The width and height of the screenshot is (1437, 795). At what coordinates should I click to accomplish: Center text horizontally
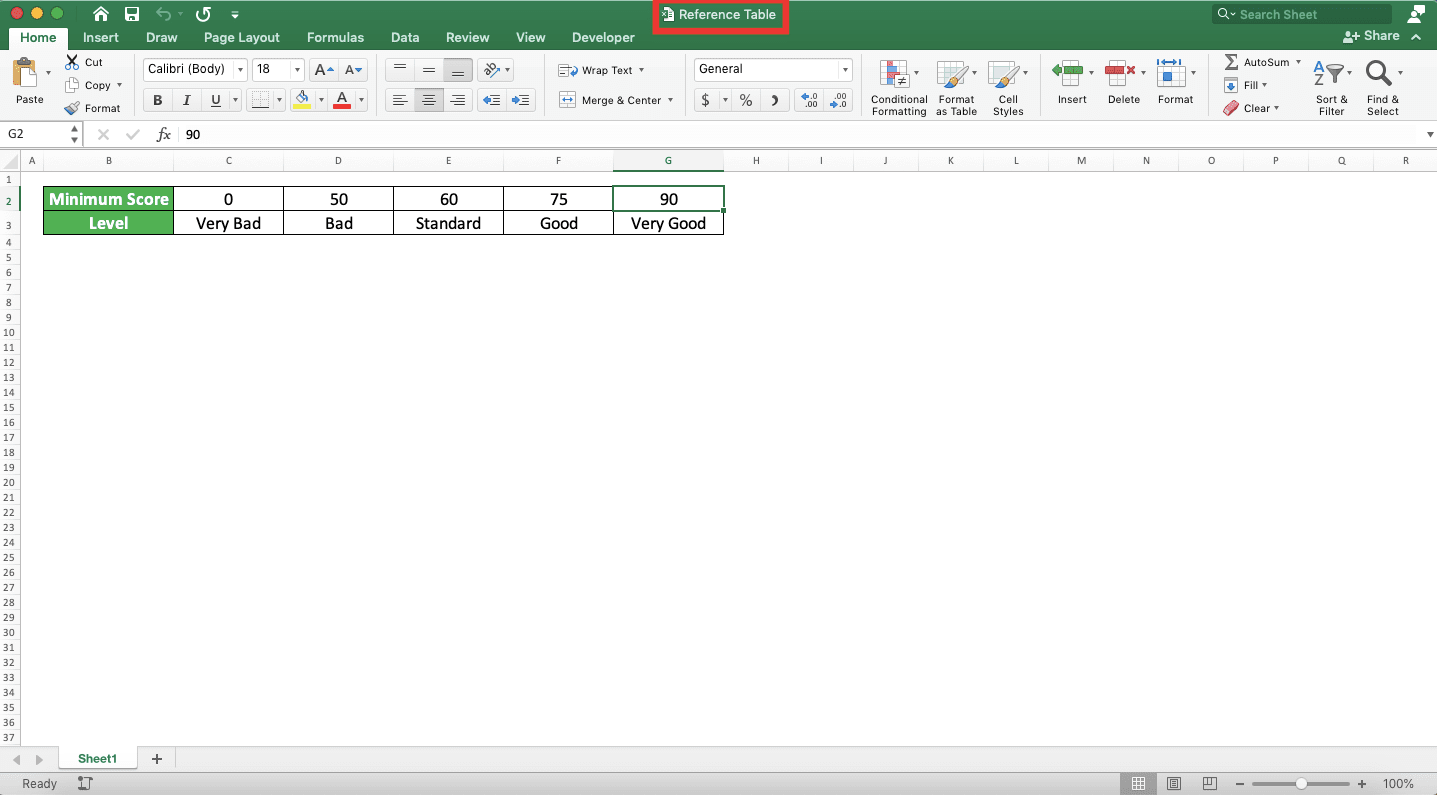point(429,100)
